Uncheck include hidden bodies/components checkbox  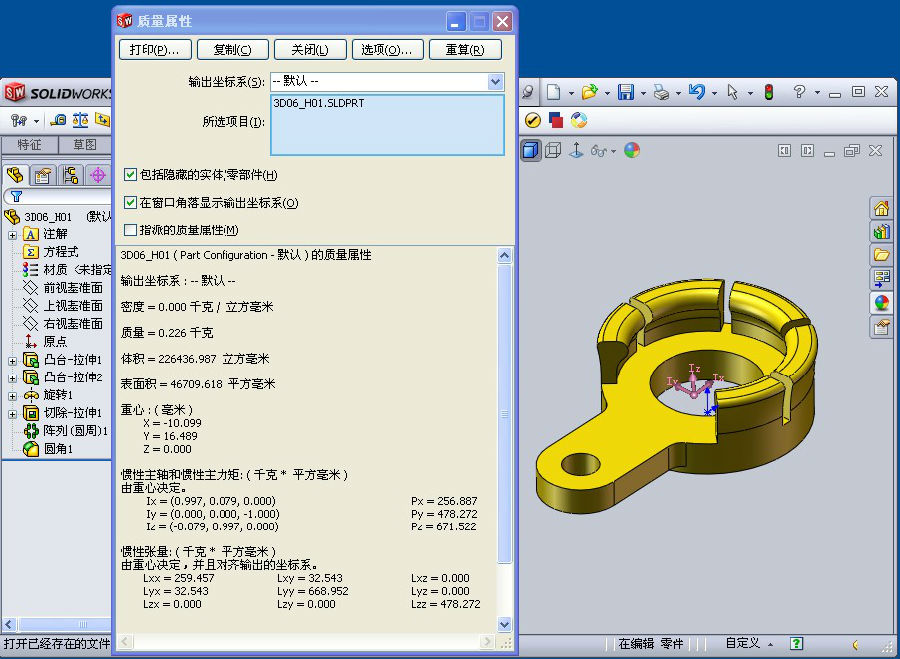click(x=130, y=175)
